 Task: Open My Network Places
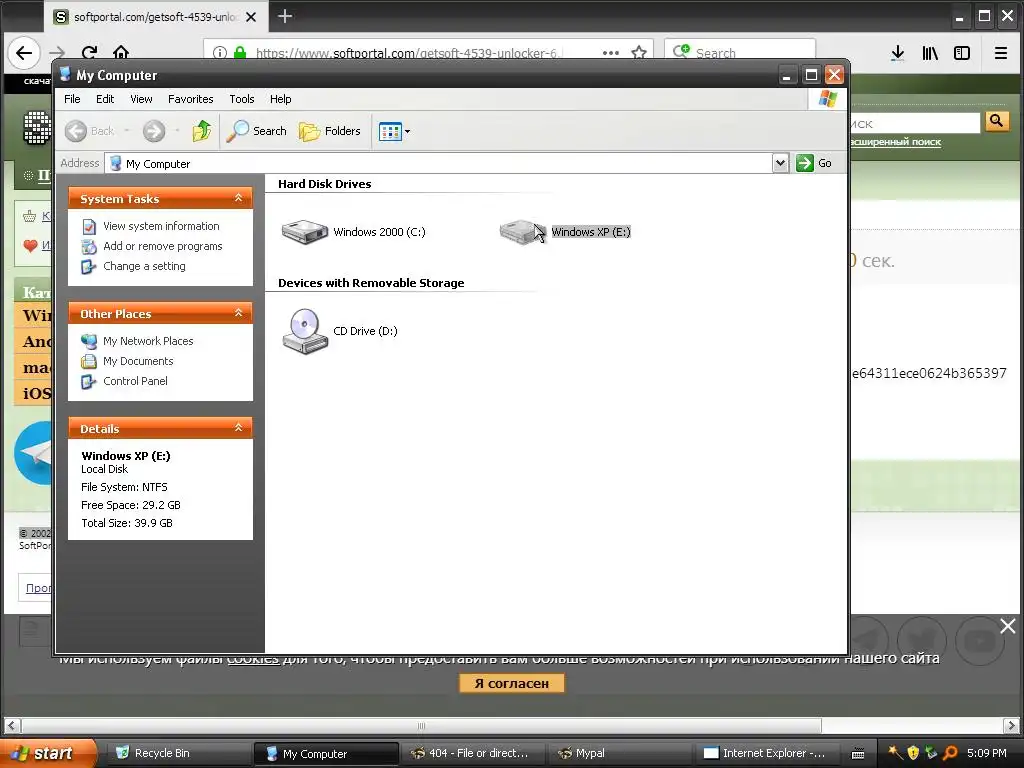tap(148, 341)
